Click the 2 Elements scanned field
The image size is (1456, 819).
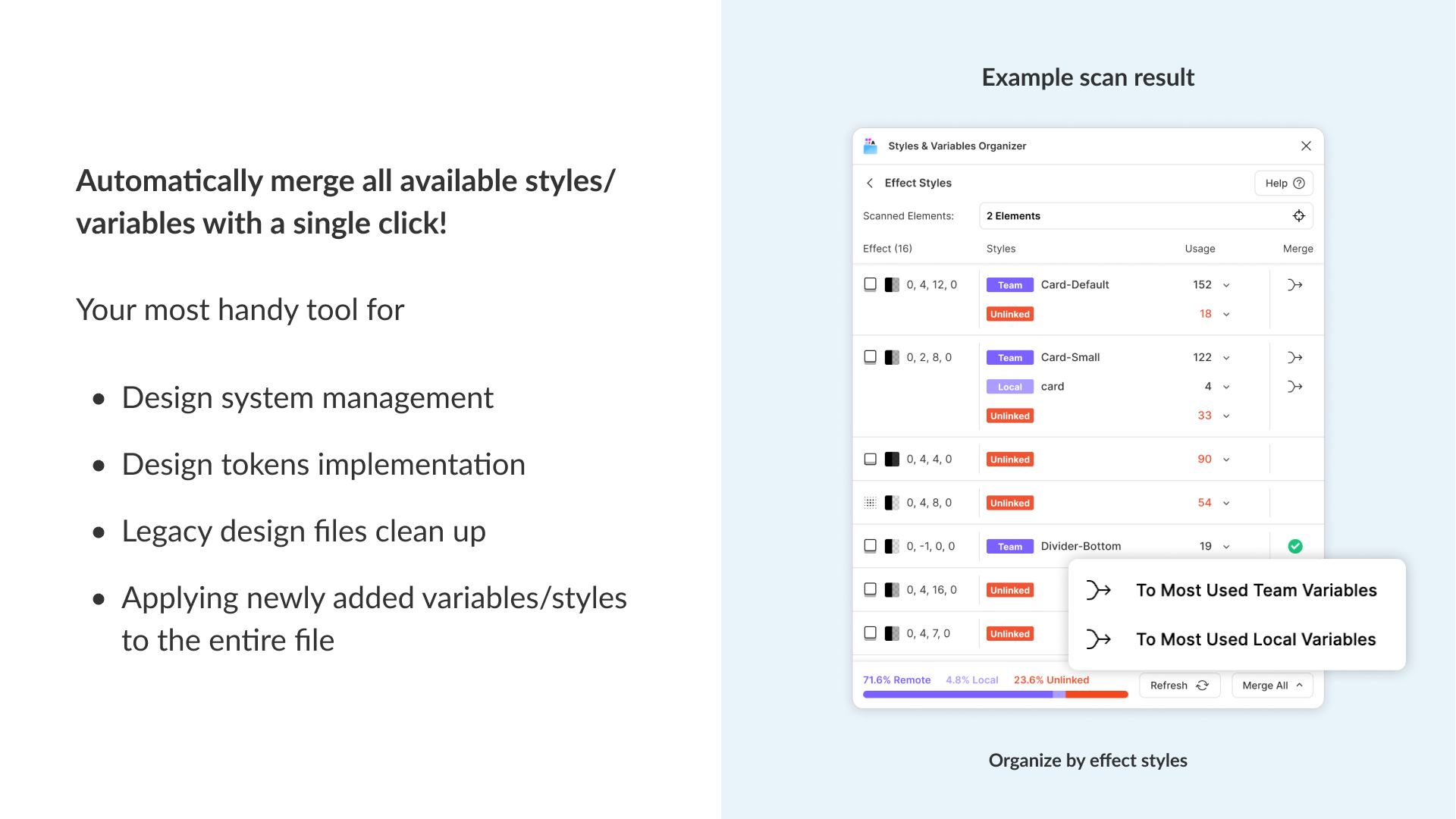[1146, 216]
